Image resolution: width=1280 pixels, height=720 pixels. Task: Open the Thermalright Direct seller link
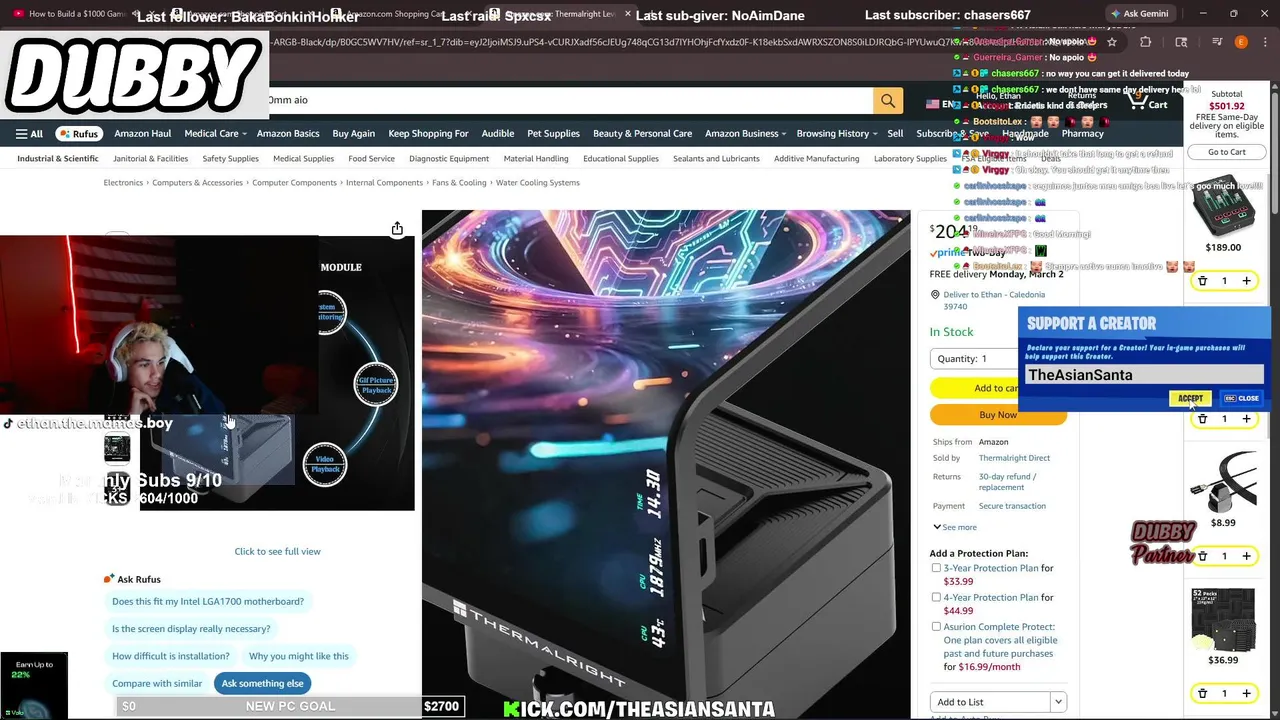1014,458
